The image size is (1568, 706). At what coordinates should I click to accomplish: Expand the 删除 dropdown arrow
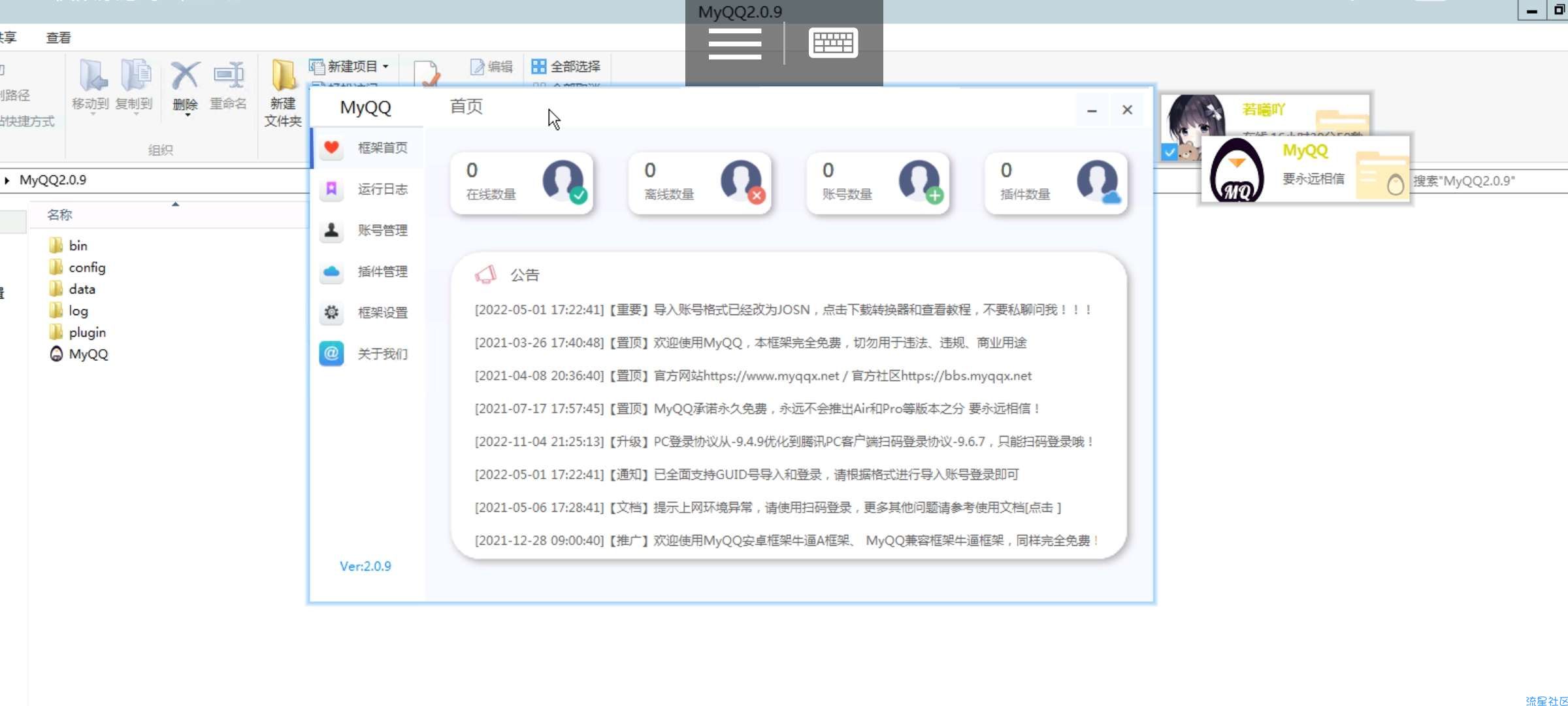[x=188, y=115]
